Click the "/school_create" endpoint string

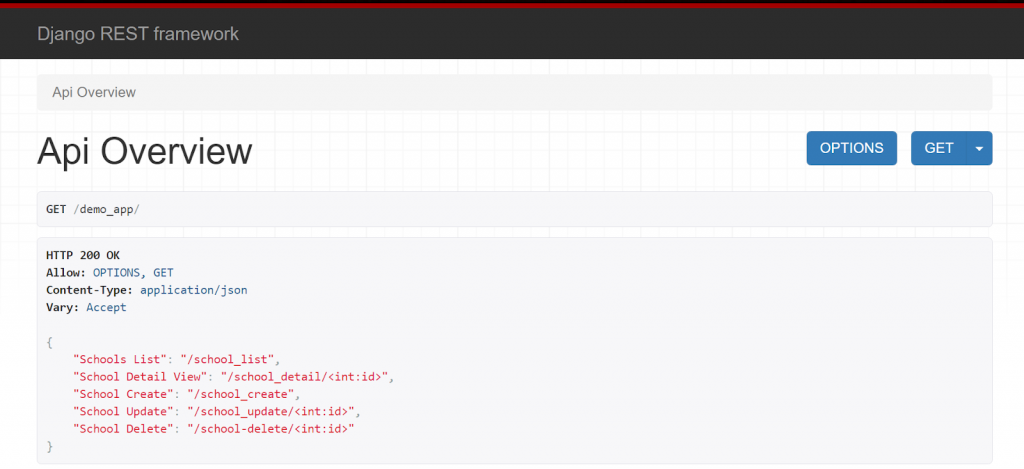click(x=240, y=394)
